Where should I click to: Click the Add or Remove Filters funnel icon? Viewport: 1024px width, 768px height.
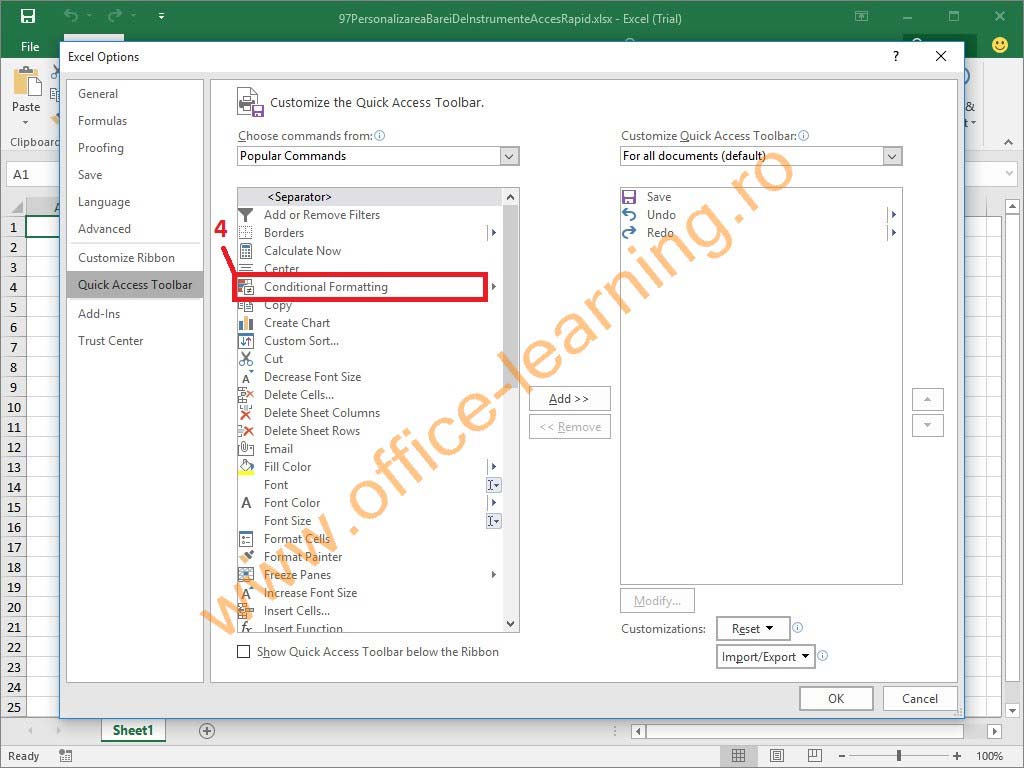[246, 215]
